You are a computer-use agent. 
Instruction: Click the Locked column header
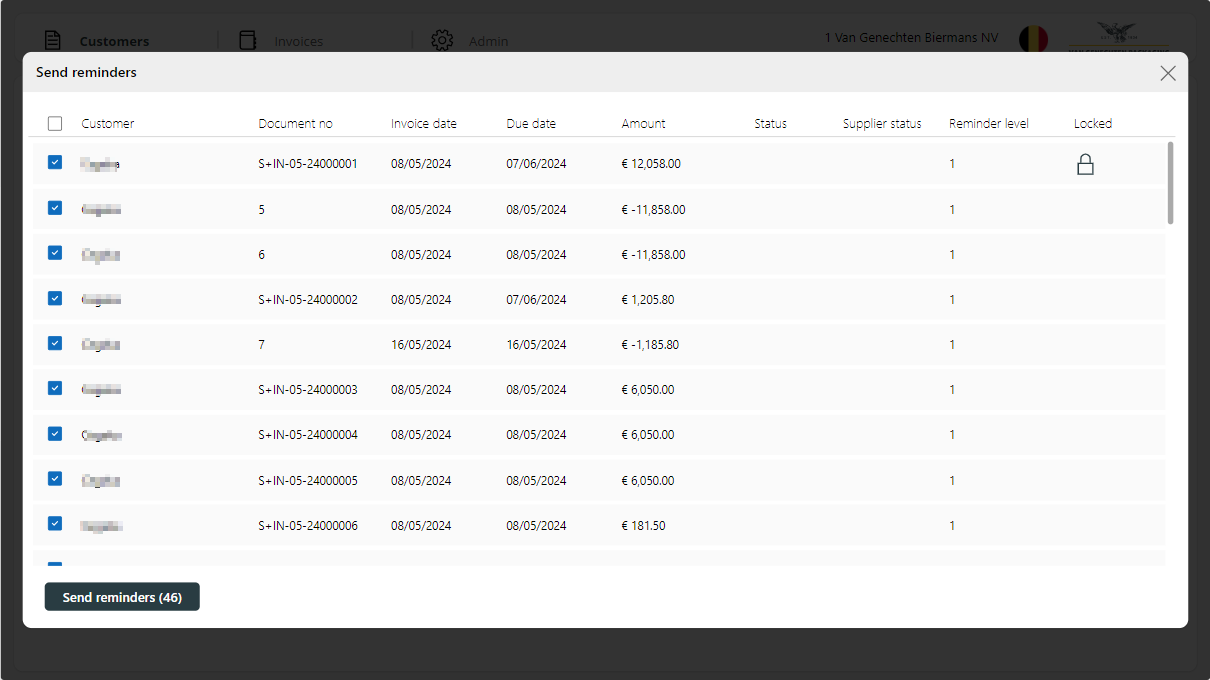click(1093, 124)
